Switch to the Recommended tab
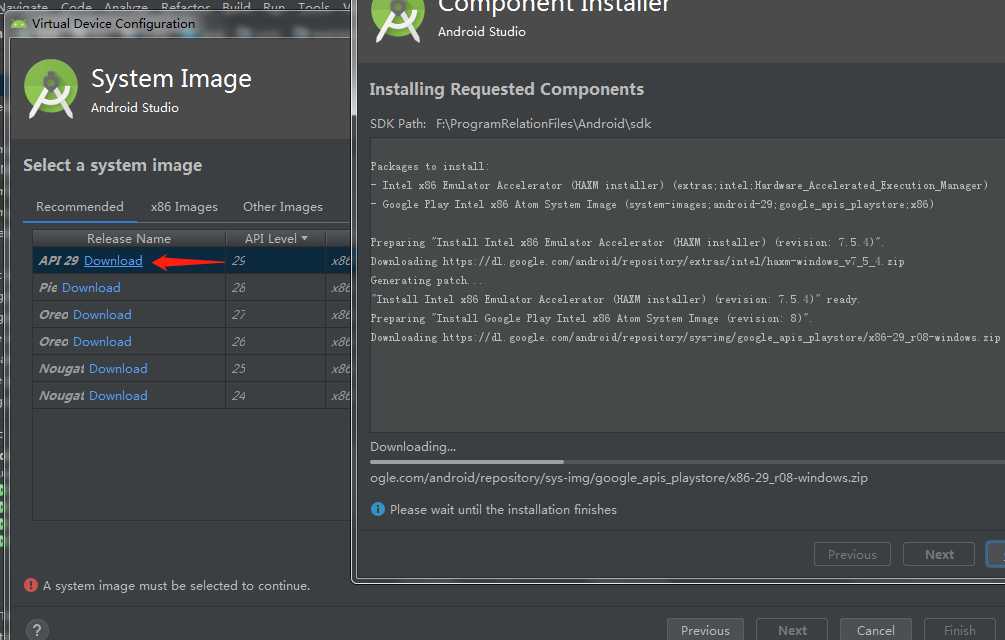 (x=79, y=206)
